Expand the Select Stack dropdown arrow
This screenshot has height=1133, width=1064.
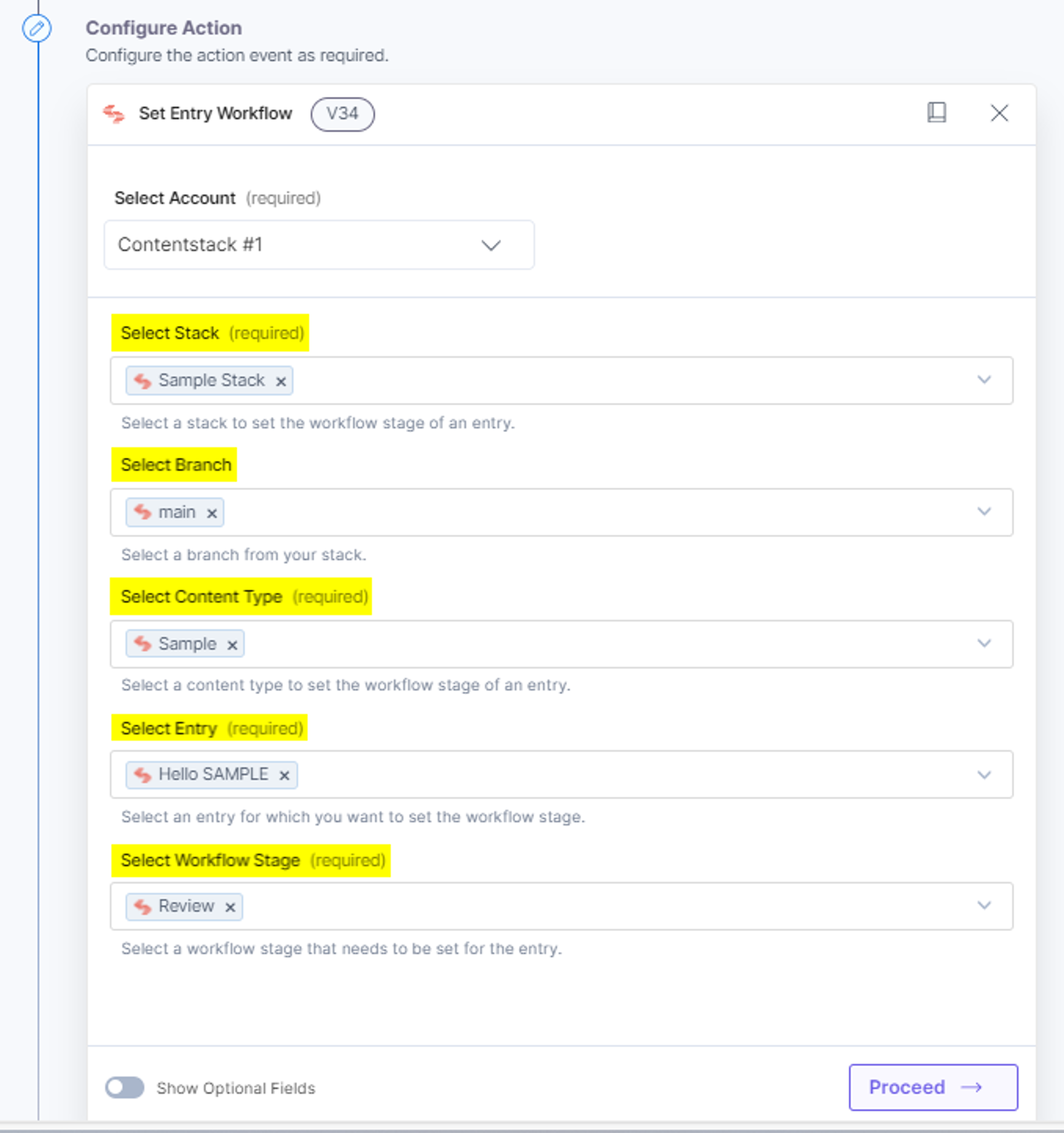(x=984, y=380)
